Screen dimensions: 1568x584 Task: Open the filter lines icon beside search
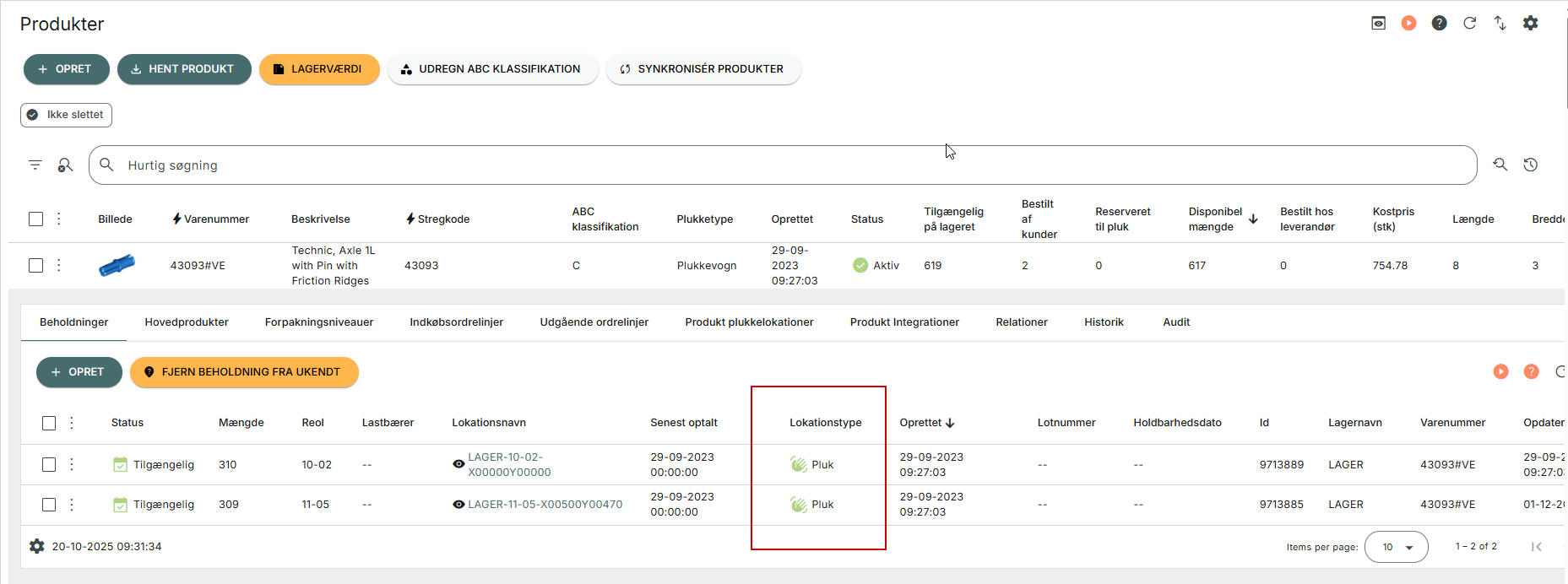pyautogui.click(x=35, y=165)
